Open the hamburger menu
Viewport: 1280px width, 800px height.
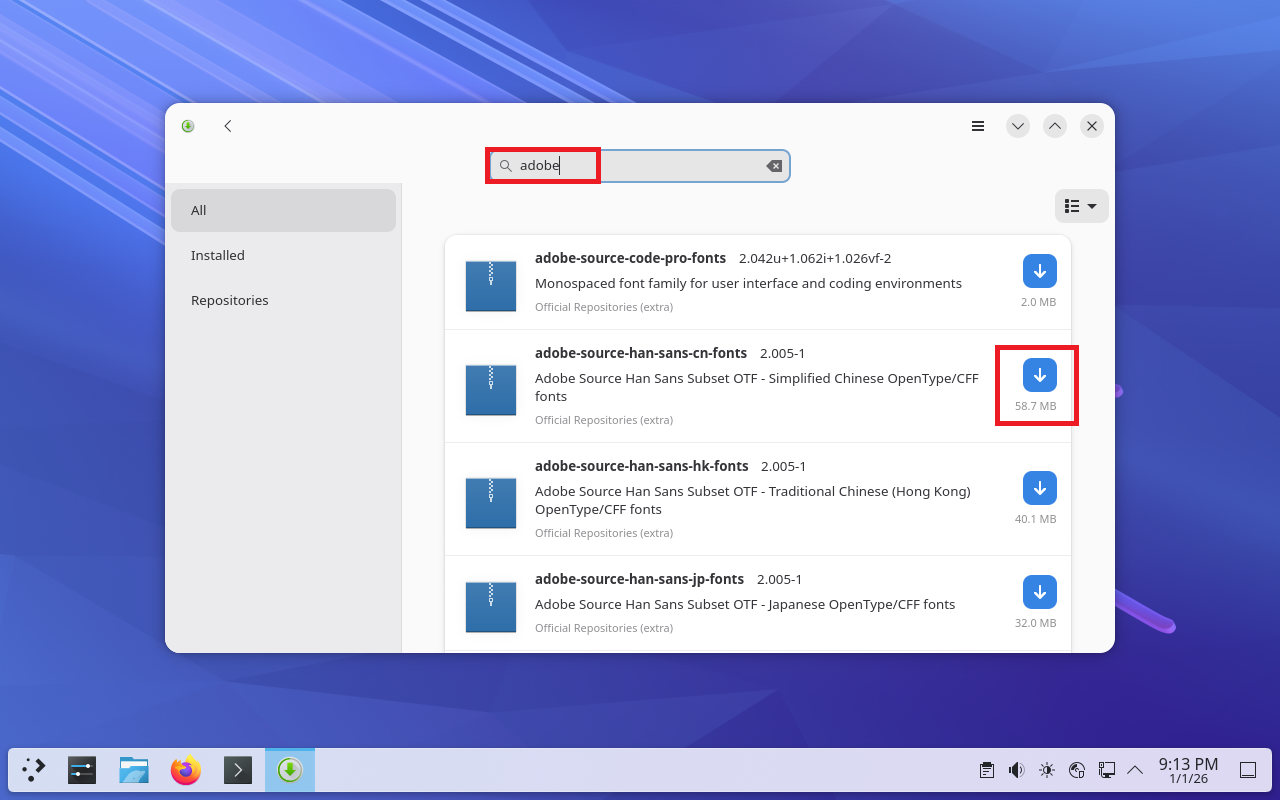(978, 126)
